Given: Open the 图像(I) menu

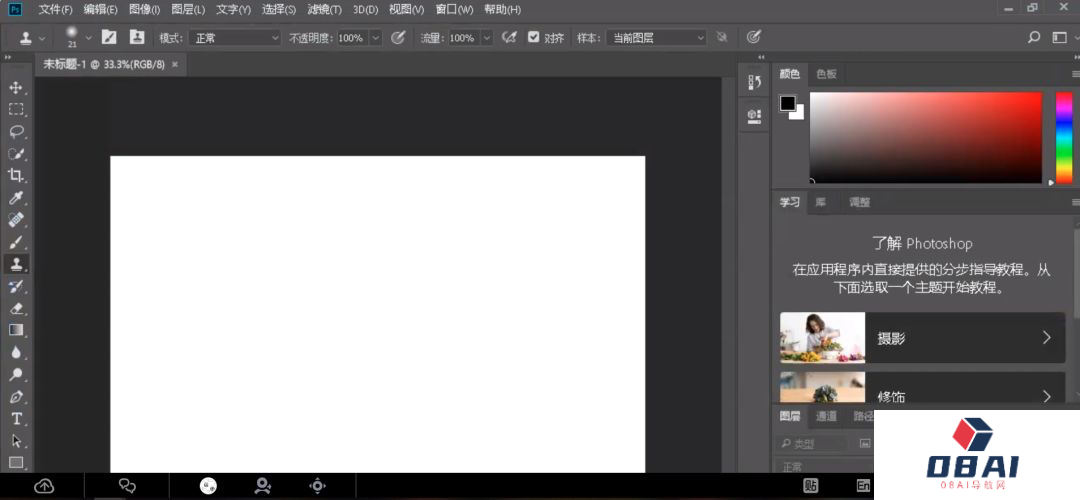Looking at the screenshot, I should (145, 10).
